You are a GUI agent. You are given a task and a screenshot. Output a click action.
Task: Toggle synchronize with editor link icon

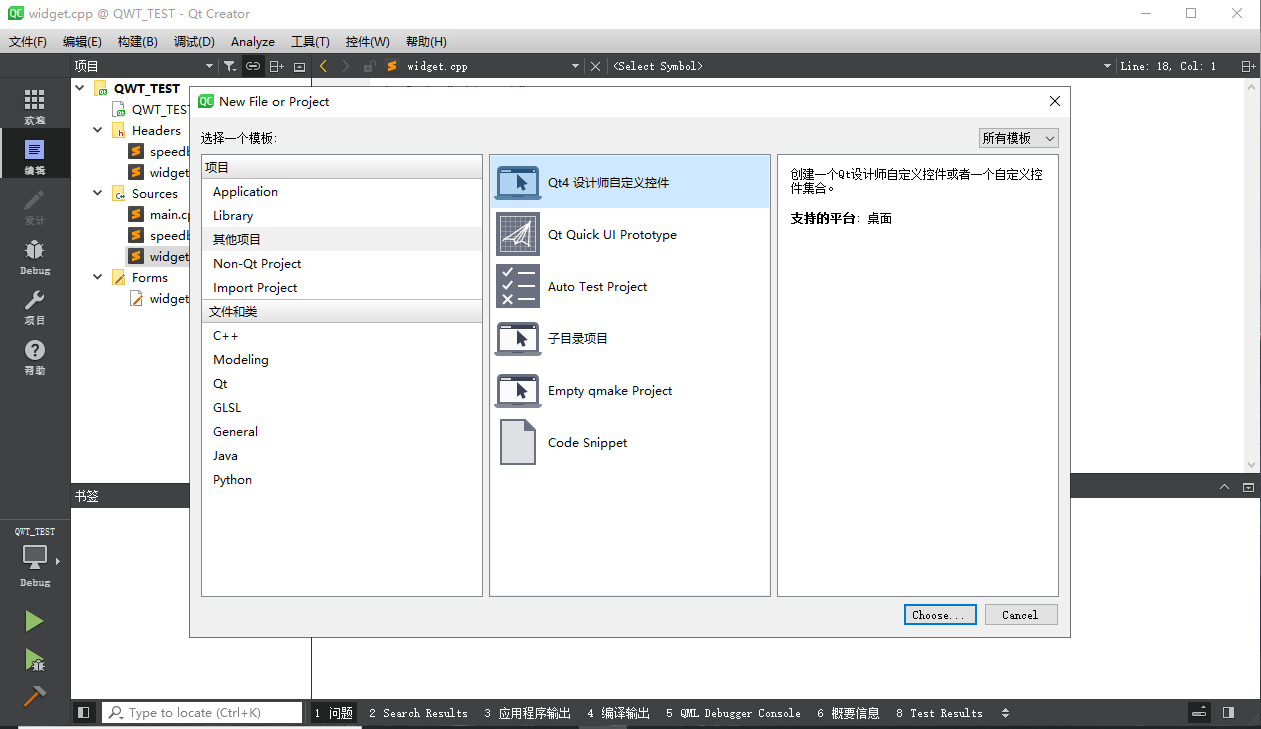pyautogui.click(x=253, y=66)
